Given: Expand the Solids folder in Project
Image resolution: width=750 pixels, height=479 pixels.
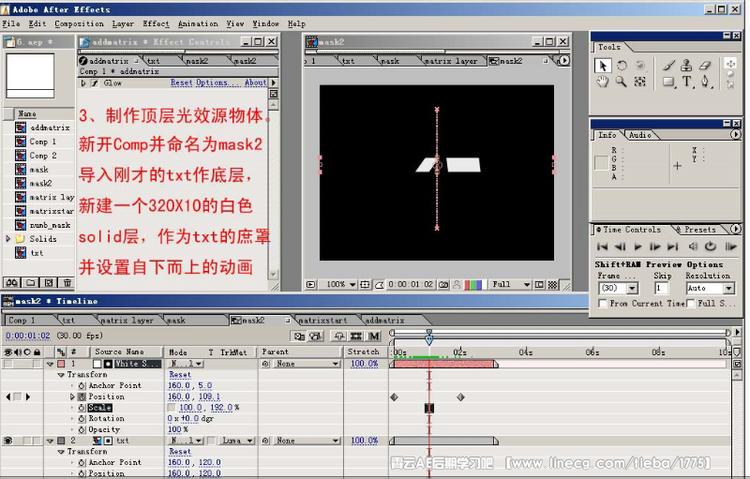Looking at the screenshot, I should (8, 239).
